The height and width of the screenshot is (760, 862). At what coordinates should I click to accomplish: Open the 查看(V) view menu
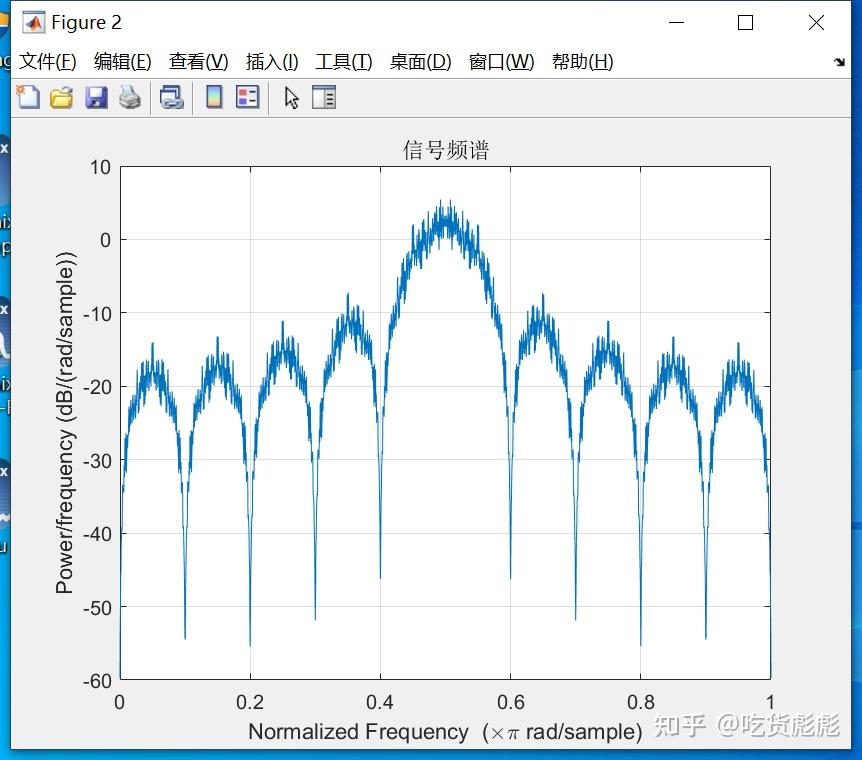click(x=197, y=61)
